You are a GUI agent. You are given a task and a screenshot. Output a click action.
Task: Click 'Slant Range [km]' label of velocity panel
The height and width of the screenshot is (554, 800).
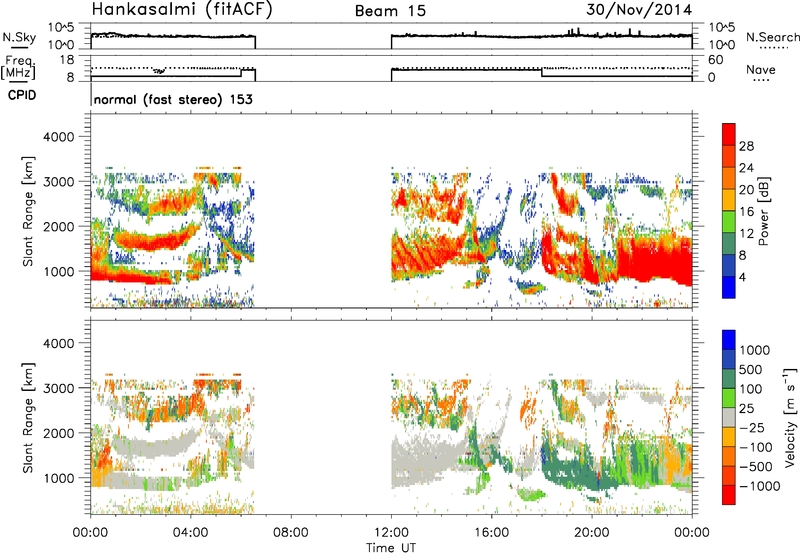28,417
